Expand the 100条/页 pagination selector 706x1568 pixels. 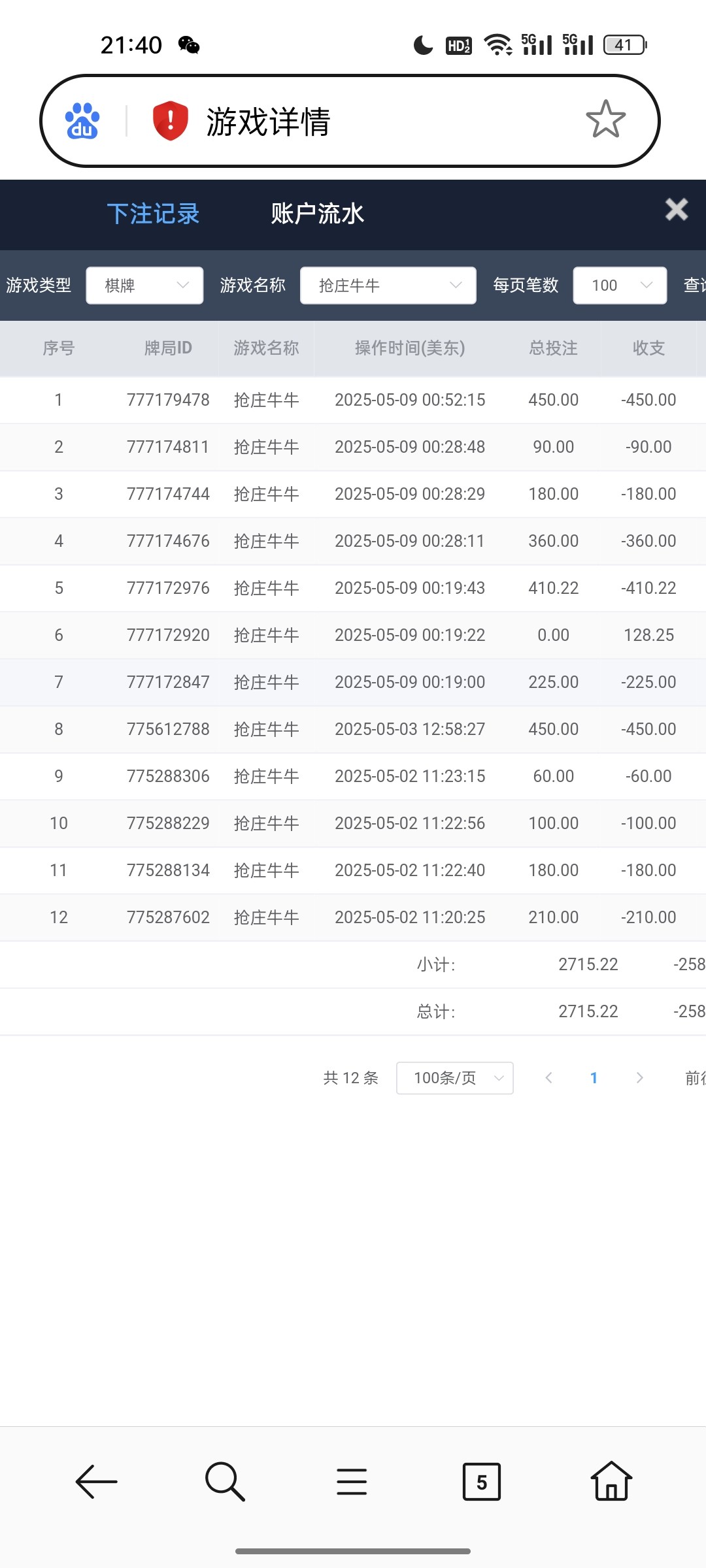[x=454, y=1078]
